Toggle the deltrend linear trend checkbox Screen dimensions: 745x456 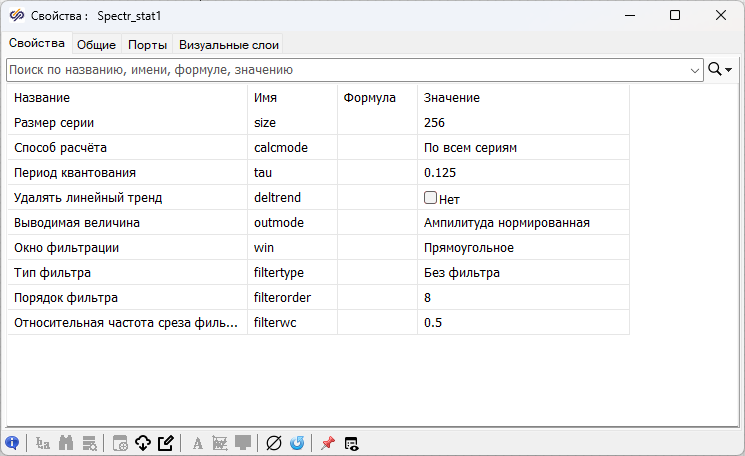[431, 198]
